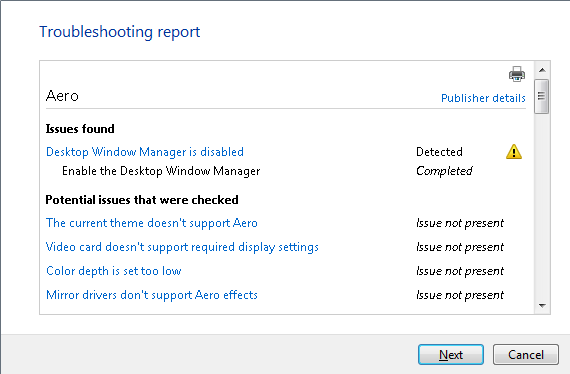Click 'Issue not present' beside Video card row
570x374 pixels.
(460, 247)
